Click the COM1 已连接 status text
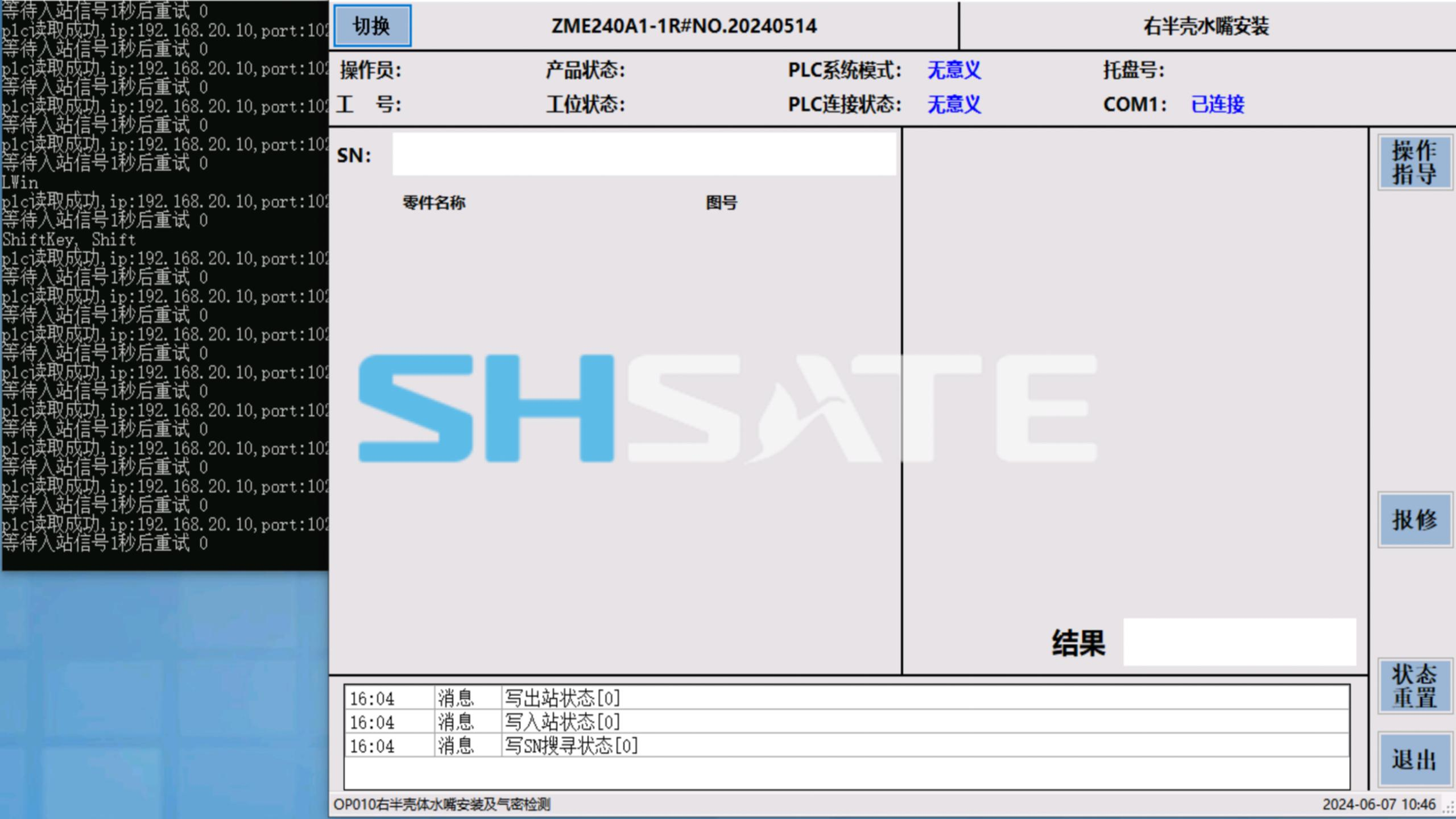Image resolution: width=1456 pixels, height=819 pixels. click(1217, 105)
